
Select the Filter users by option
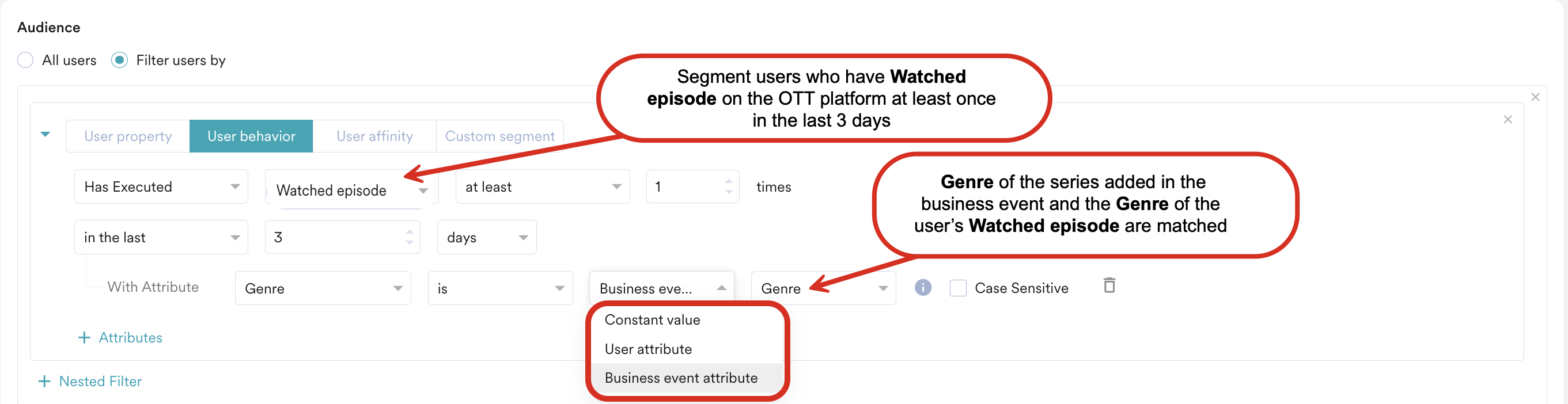pyautogui.click(x=120, y=60)
